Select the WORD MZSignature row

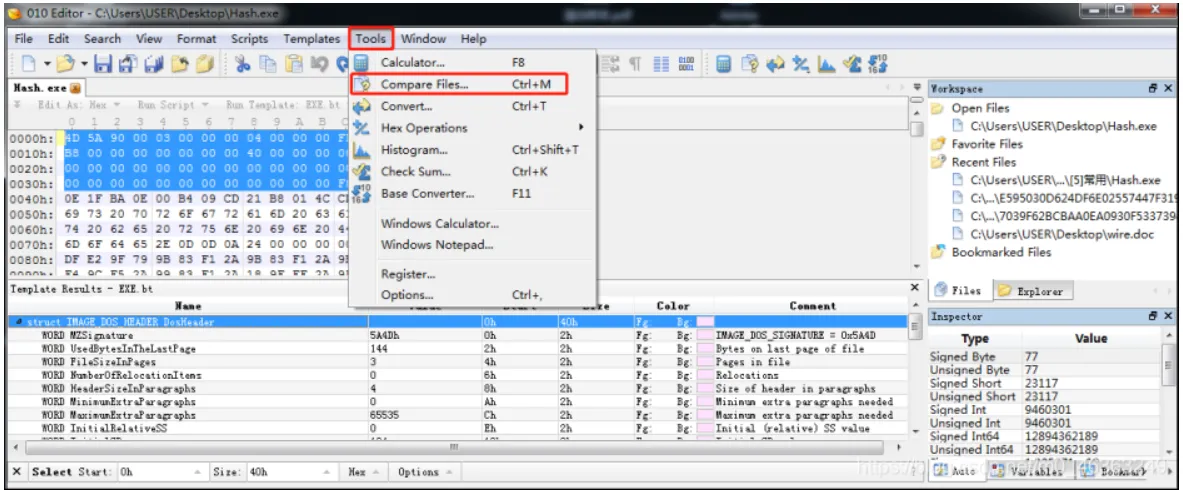point(457,335)
